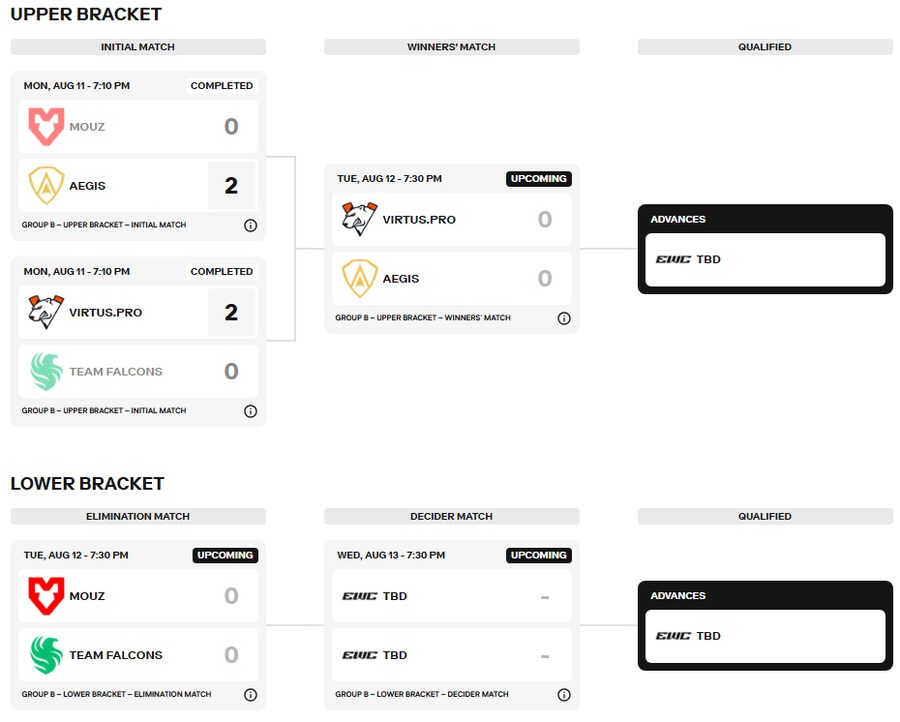Viewport: 900px width, 722px height.
Task: Click 'GROUP B – LOWER BRACKET – ELIMINATION MATCH' label
Action: (x=117, y=694)
